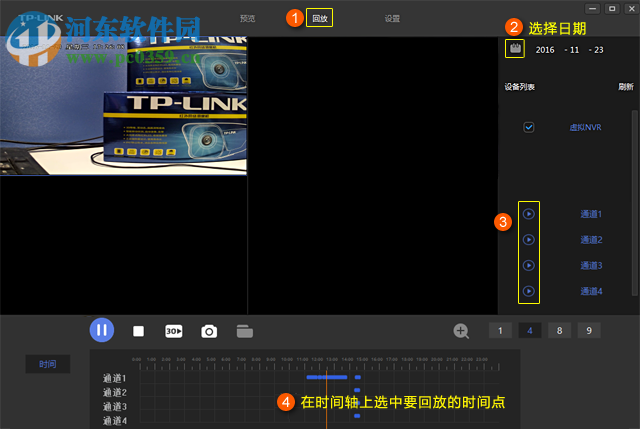Click the year 2016 date field
The image size is (640, 429).
[545, 50]
